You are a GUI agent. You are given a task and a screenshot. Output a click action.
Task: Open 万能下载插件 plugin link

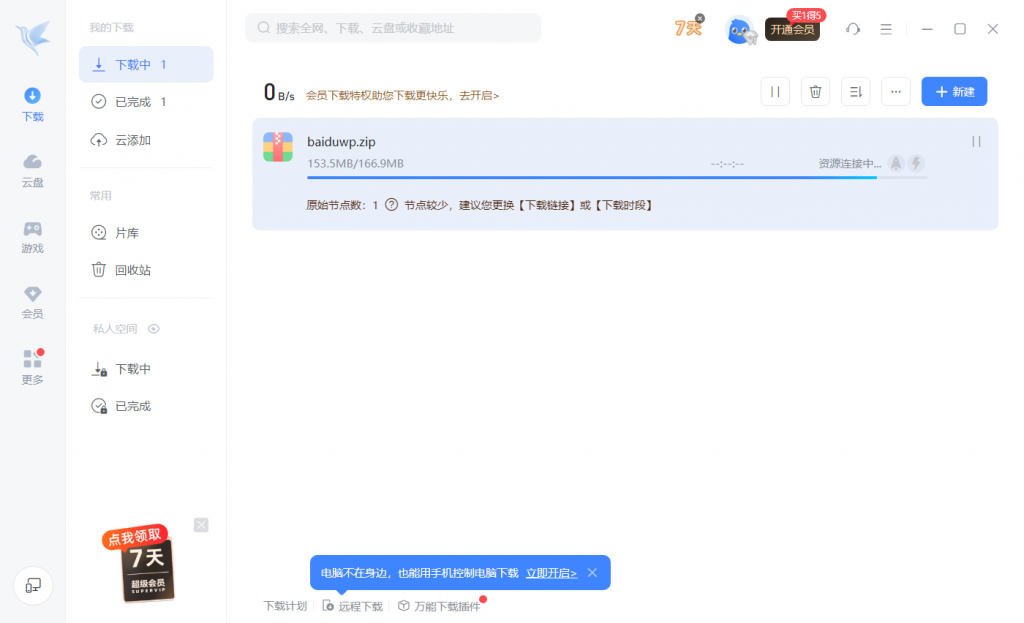tap(440, 606)
